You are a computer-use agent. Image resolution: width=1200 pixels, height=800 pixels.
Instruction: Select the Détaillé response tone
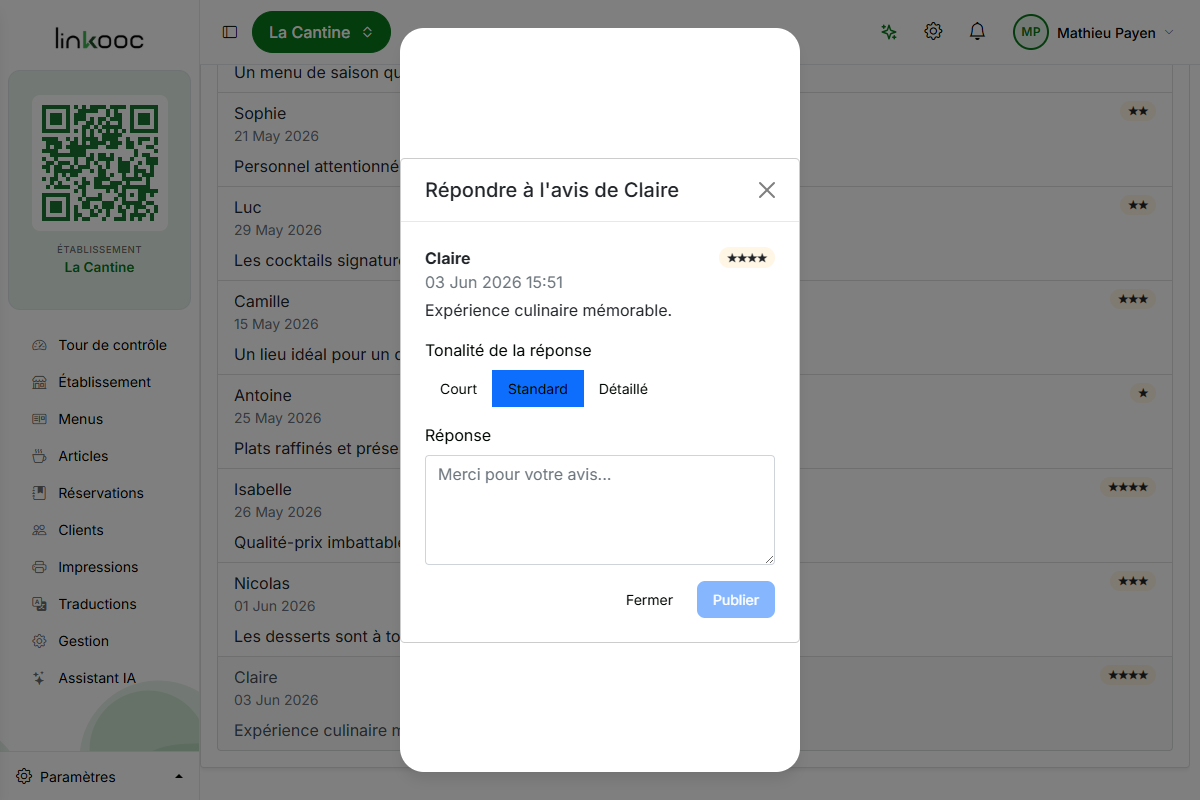pyautogui.click(x=623, y=389)
